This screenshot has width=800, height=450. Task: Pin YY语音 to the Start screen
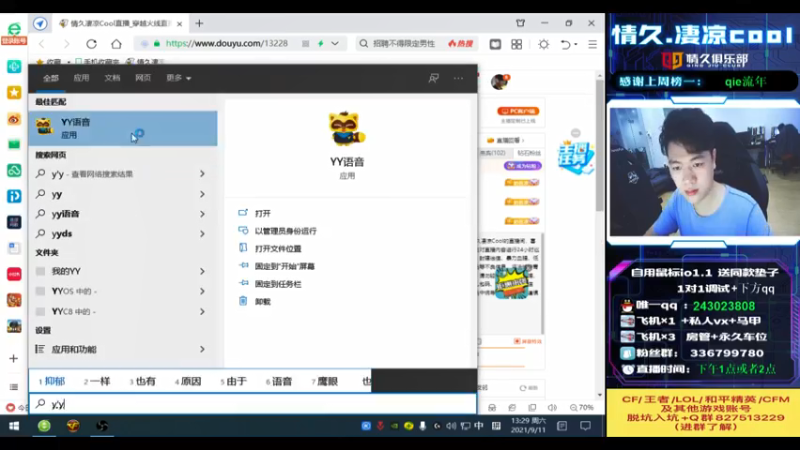pyautogui.click(x=284, y=266)
